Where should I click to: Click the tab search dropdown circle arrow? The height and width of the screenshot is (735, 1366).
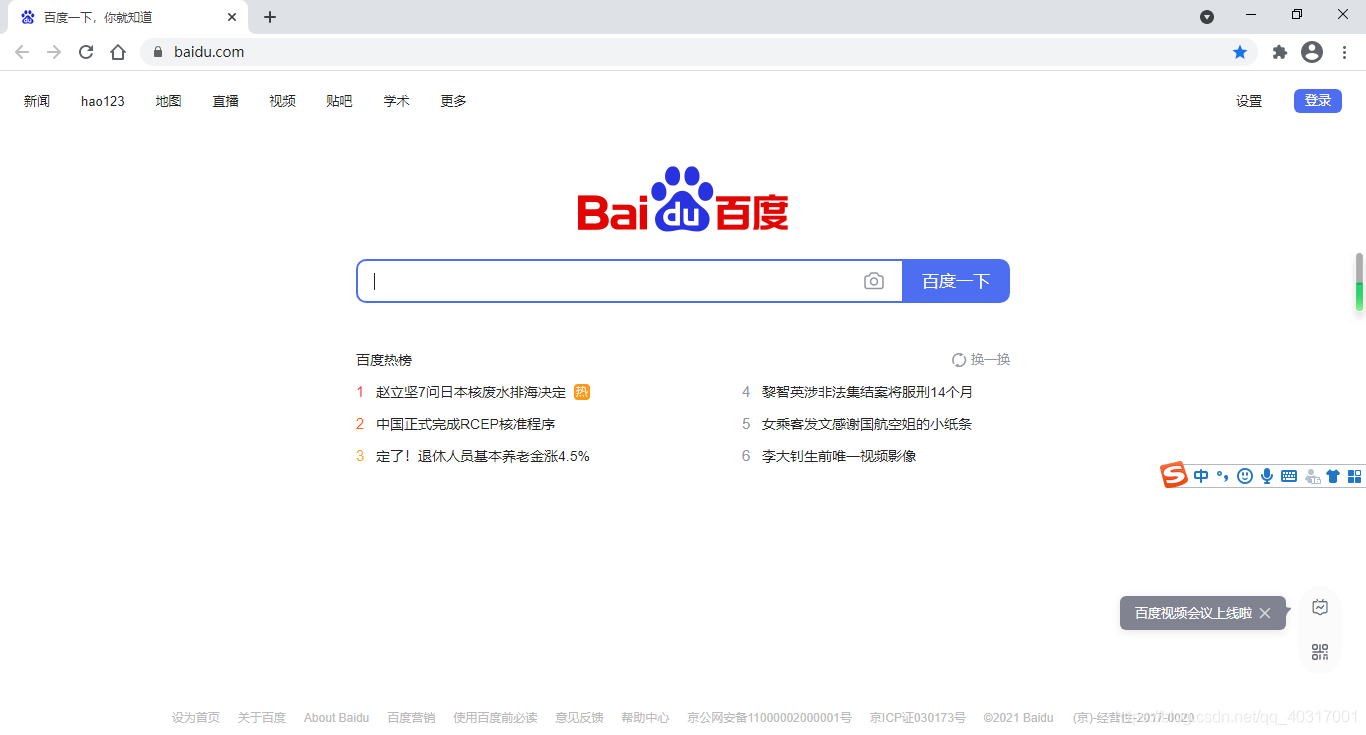click(1207, 17)
